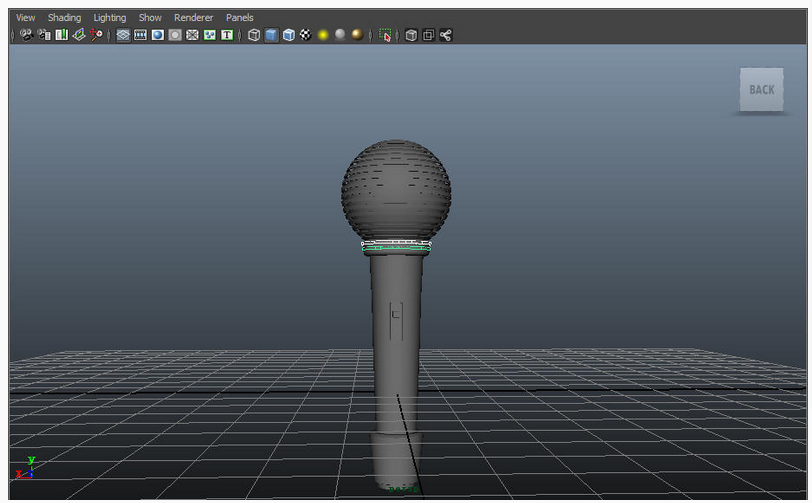Viewport: 812px width, 503px height.
Task: Toggle the Field Chart icon
Action: pos(193,35)
